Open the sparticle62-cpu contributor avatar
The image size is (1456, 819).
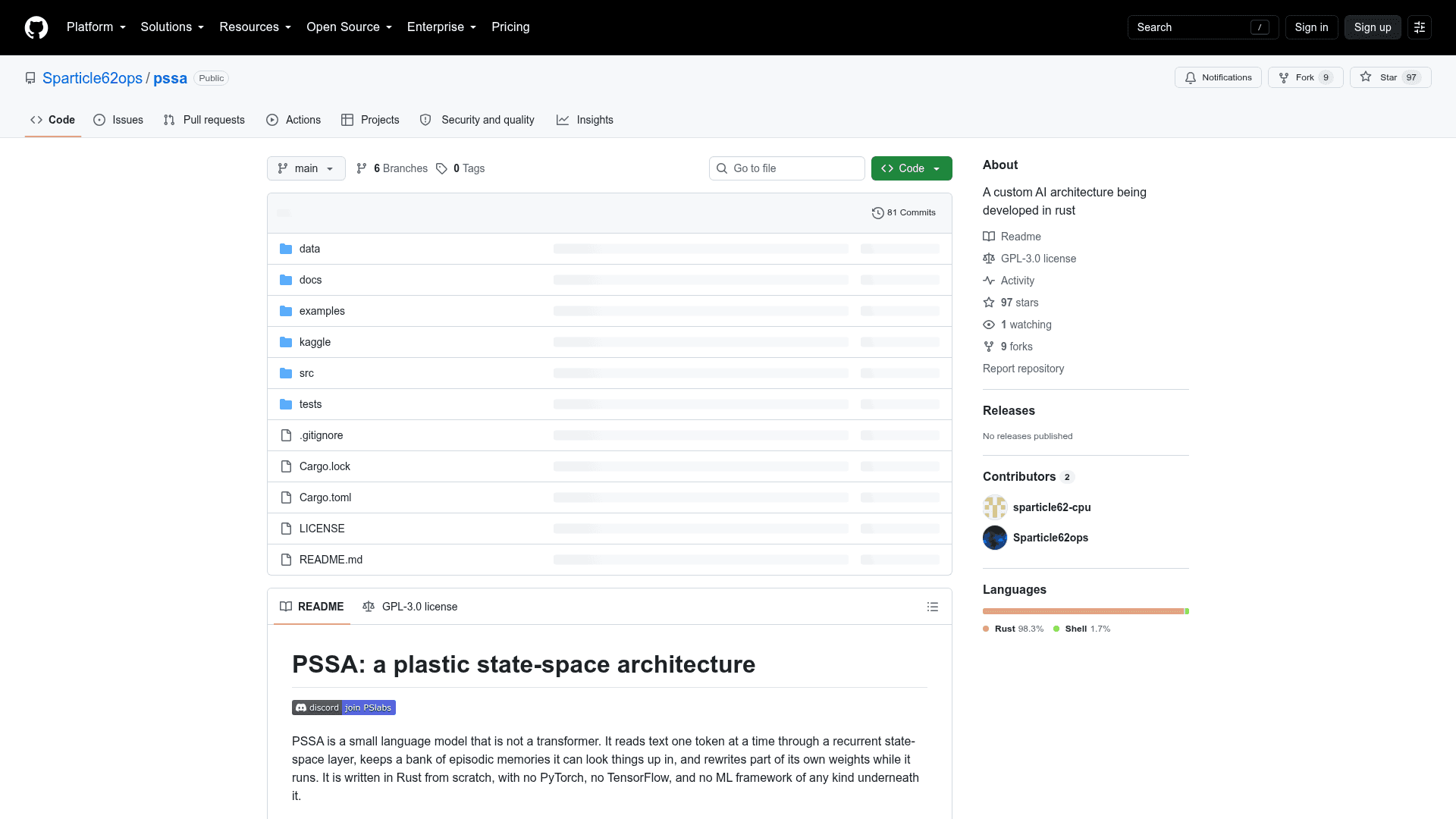(995, 507)
